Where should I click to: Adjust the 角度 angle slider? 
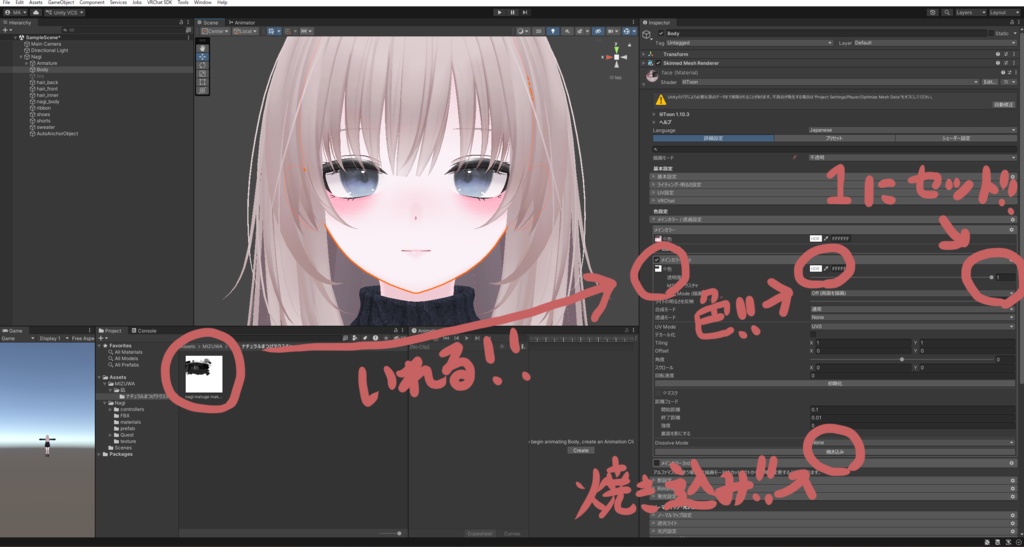point(901,360)
